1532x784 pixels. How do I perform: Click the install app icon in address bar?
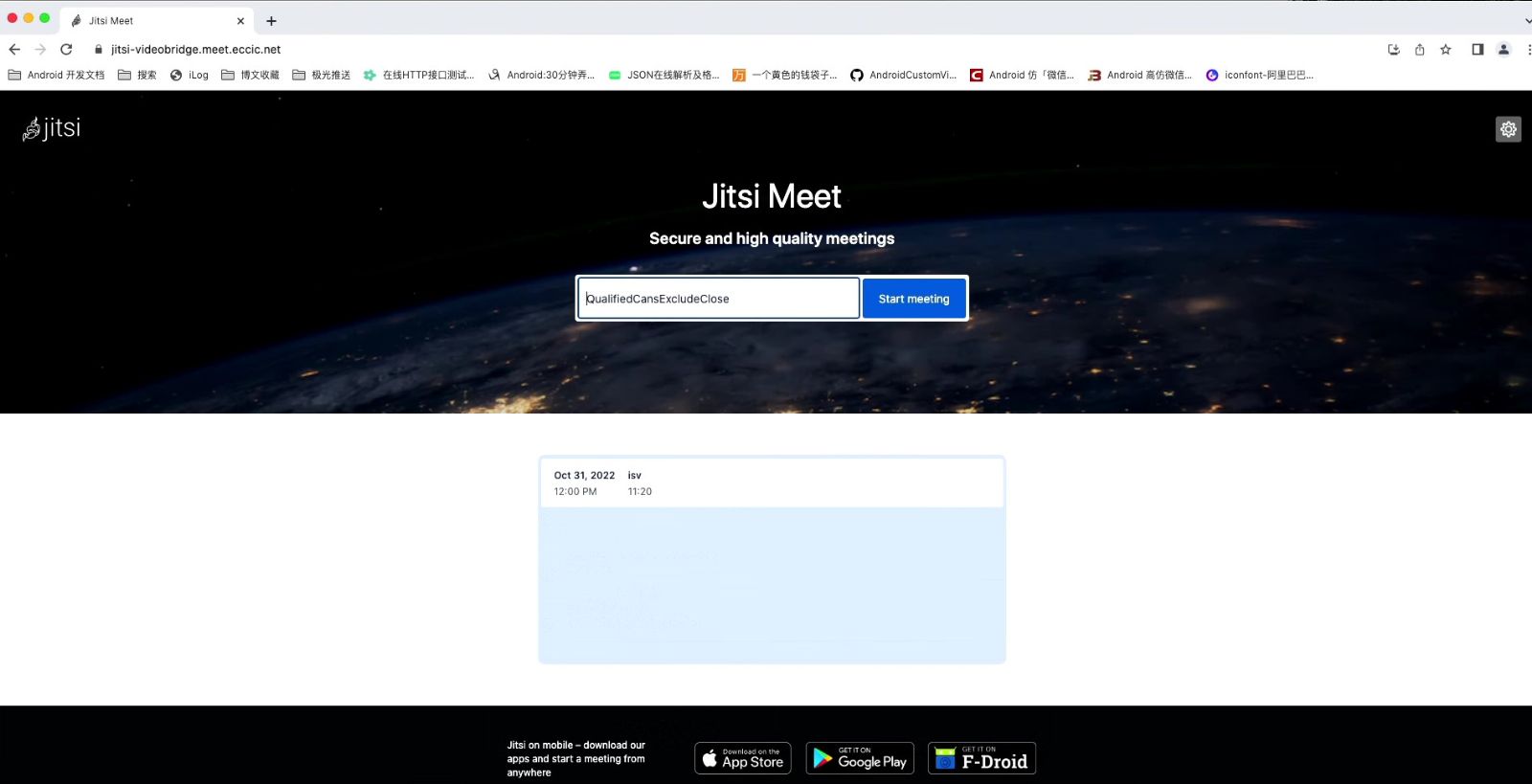click(1394, 49)
